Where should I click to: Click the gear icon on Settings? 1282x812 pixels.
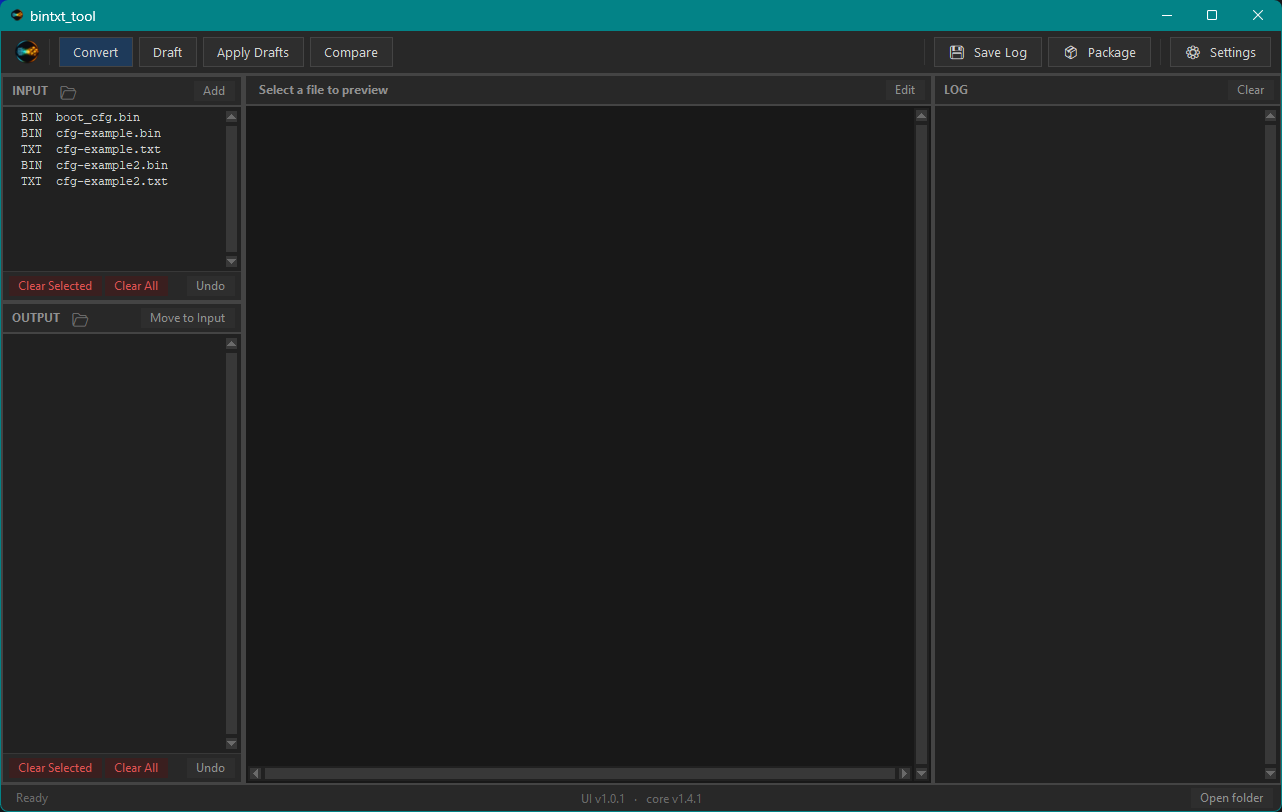(1193, 52)
